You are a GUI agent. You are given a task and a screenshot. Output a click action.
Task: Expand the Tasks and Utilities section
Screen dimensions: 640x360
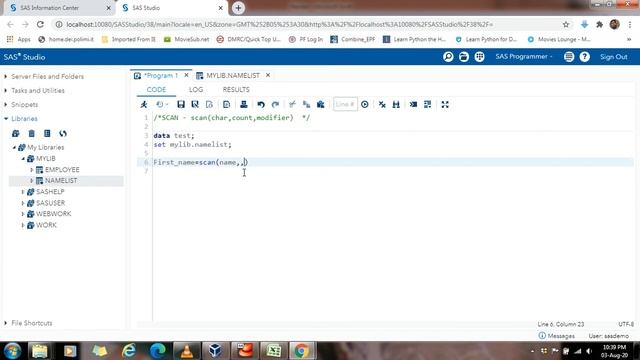(6, 91)
